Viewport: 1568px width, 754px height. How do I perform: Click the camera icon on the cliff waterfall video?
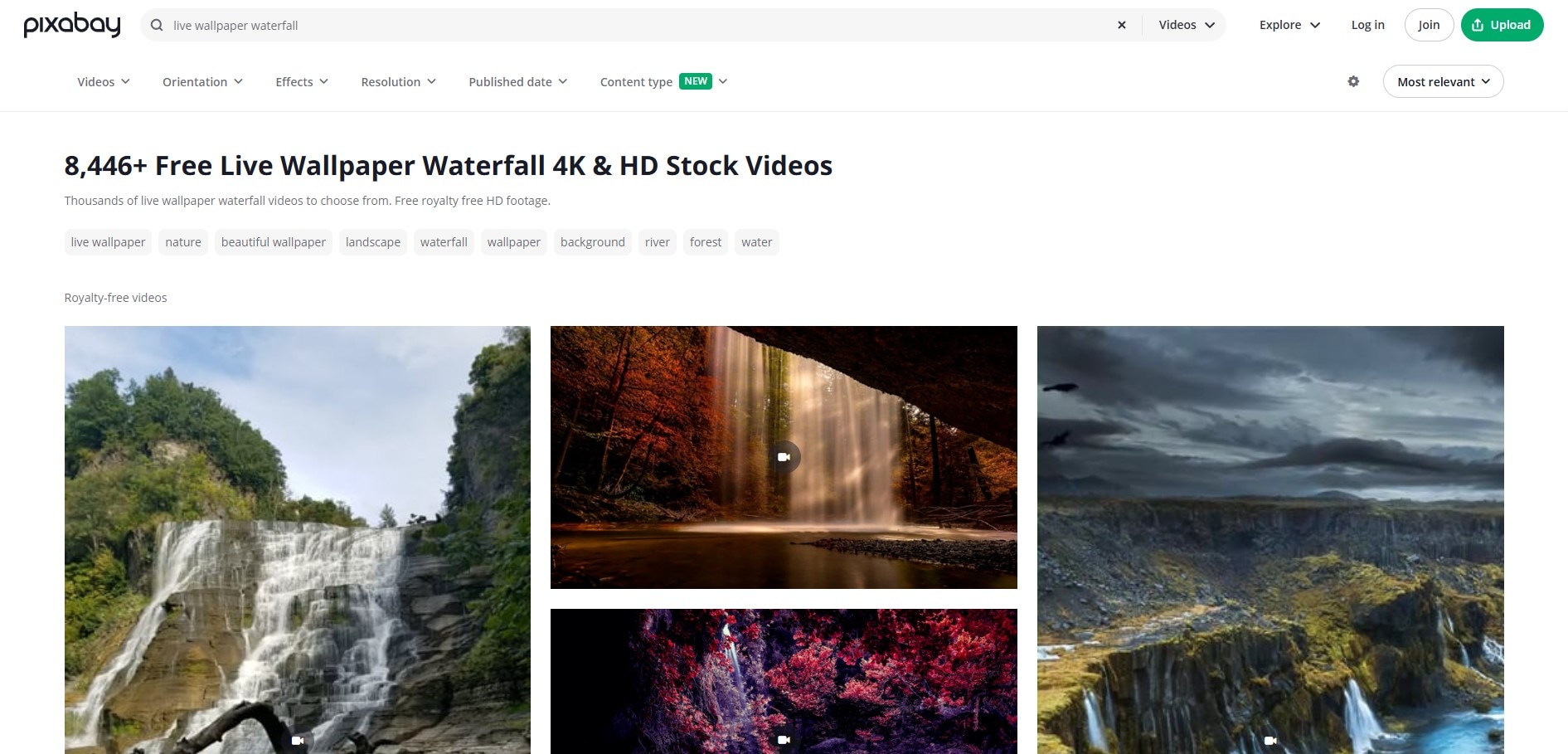tap(1269, 740)
